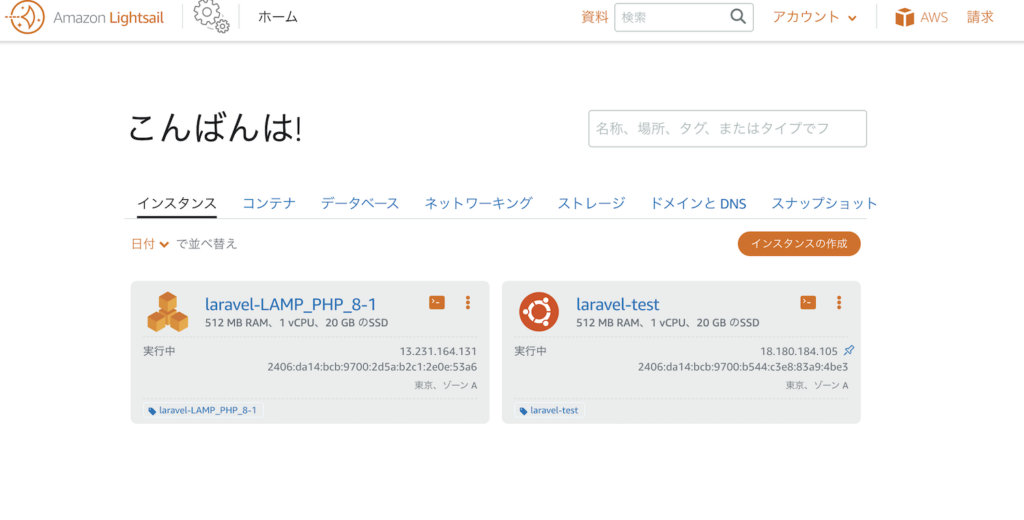Click IPv6 address ending 83a9:4be3
The width and height of the screenshot is (1024, 520).
tap(743, 366)
